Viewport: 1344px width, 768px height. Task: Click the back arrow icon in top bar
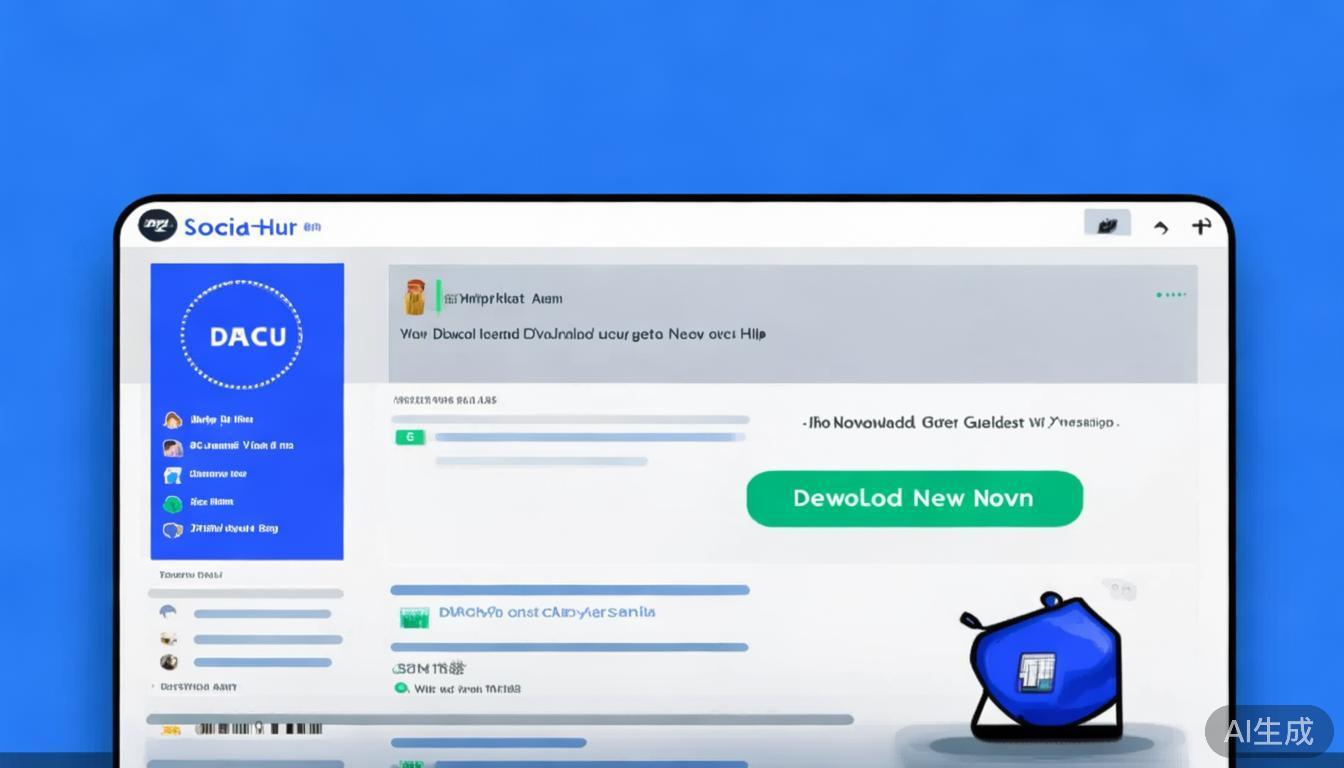click(x=1161, y=227)
